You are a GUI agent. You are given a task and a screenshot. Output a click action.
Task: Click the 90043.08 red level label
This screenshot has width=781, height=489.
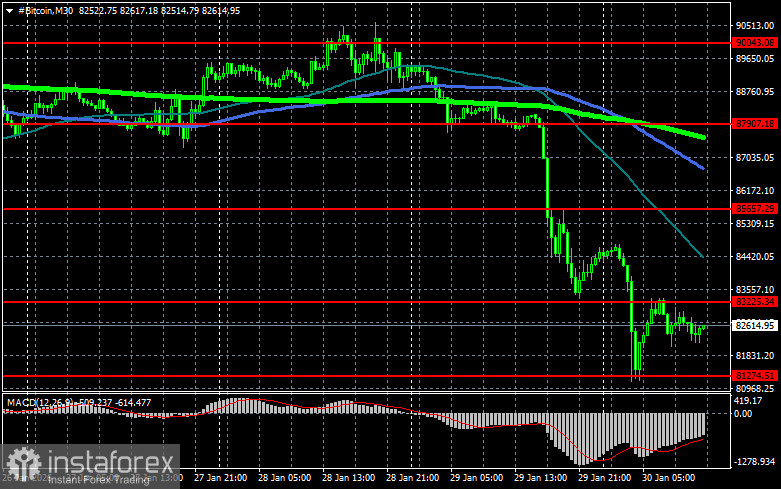tap(755, 43)
